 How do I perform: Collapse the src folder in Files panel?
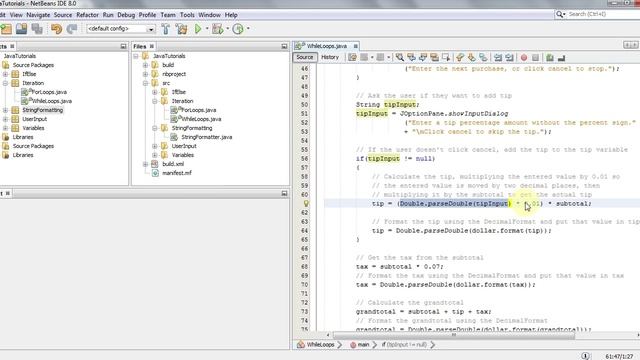tap(145, 83)
